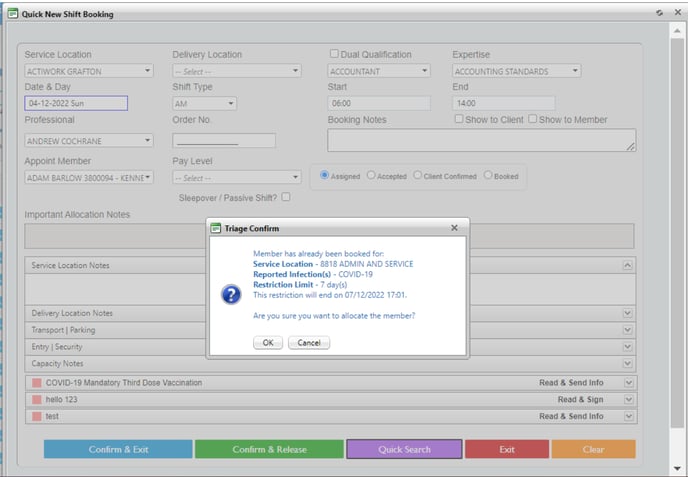
Task: Click the refresh icon in the title bar
Action: pos(660,13)
